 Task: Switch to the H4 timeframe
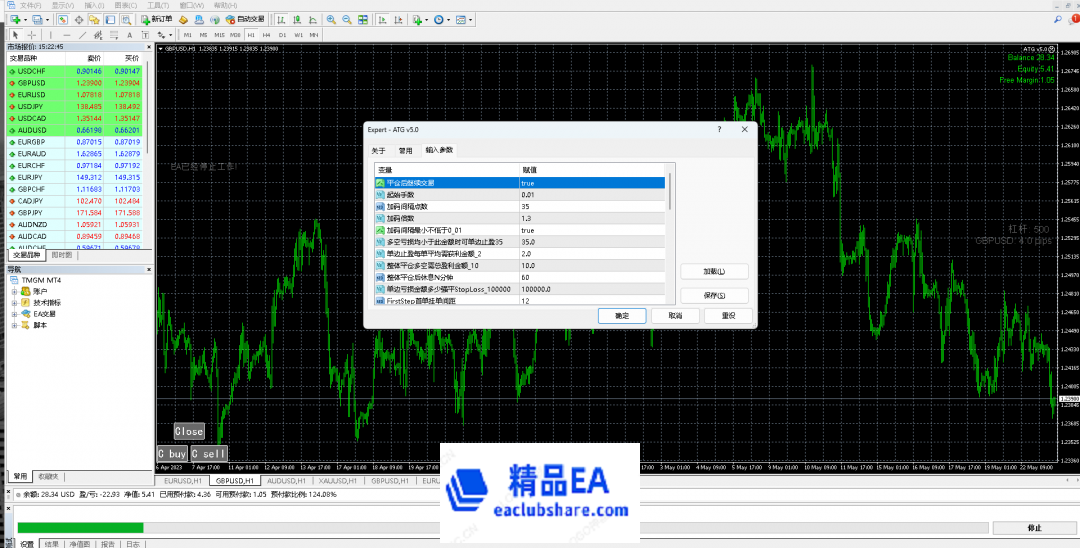(267, 35)
